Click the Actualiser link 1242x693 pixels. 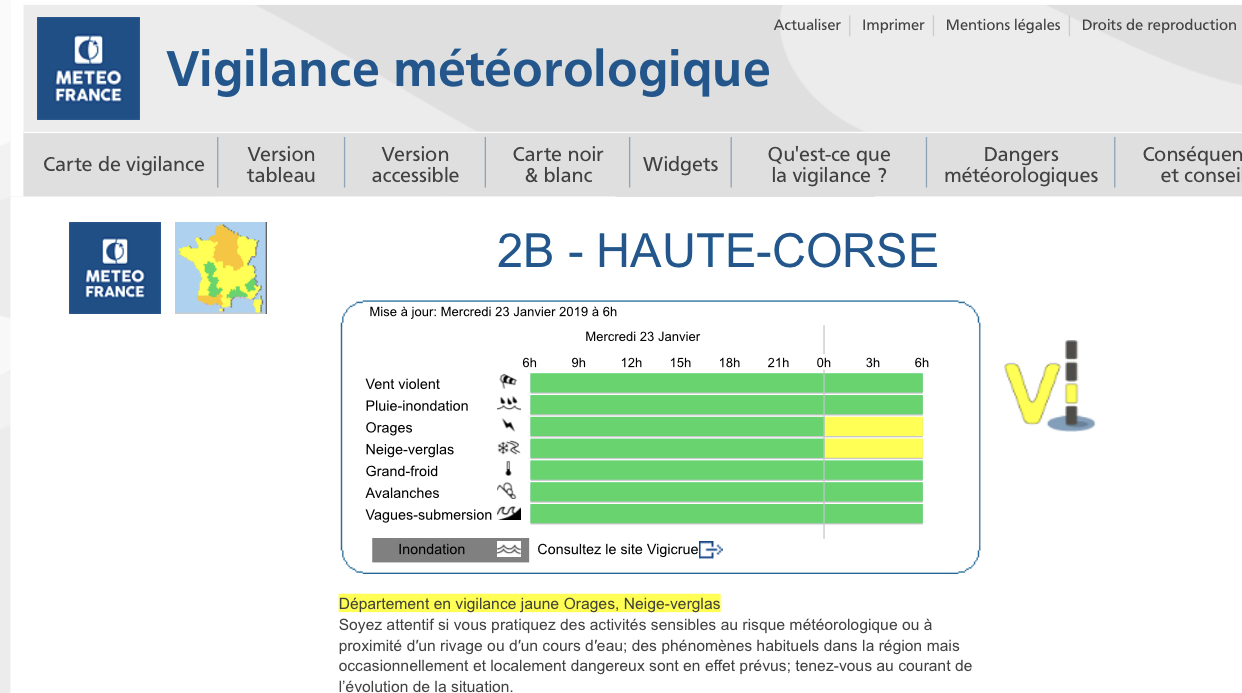point(807,25)
